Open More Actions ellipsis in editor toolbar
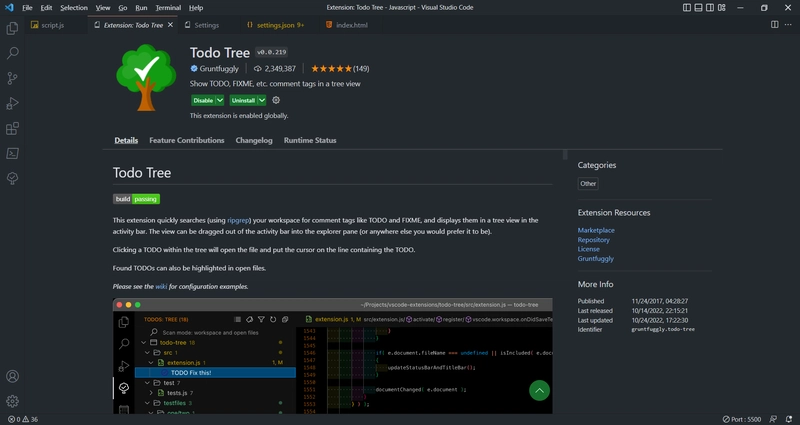 point(788,24)
